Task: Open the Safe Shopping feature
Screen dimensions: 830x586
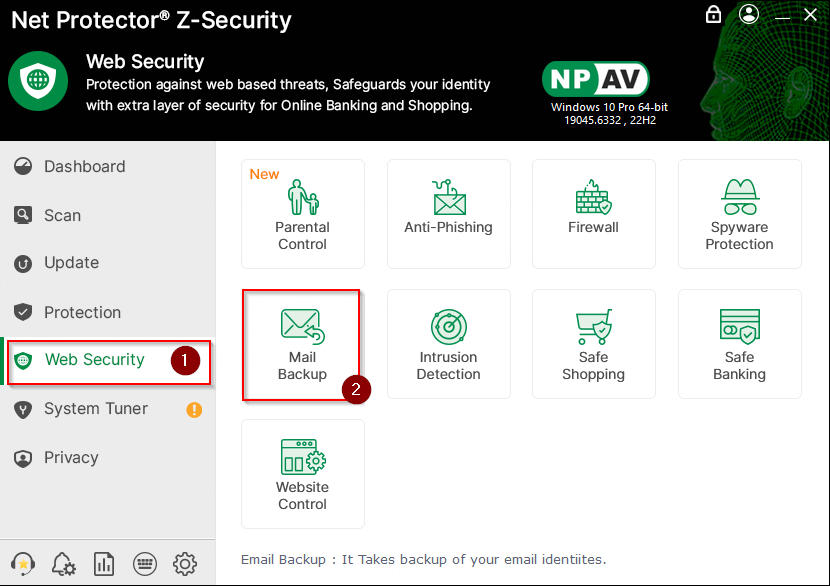Action: 593,344
